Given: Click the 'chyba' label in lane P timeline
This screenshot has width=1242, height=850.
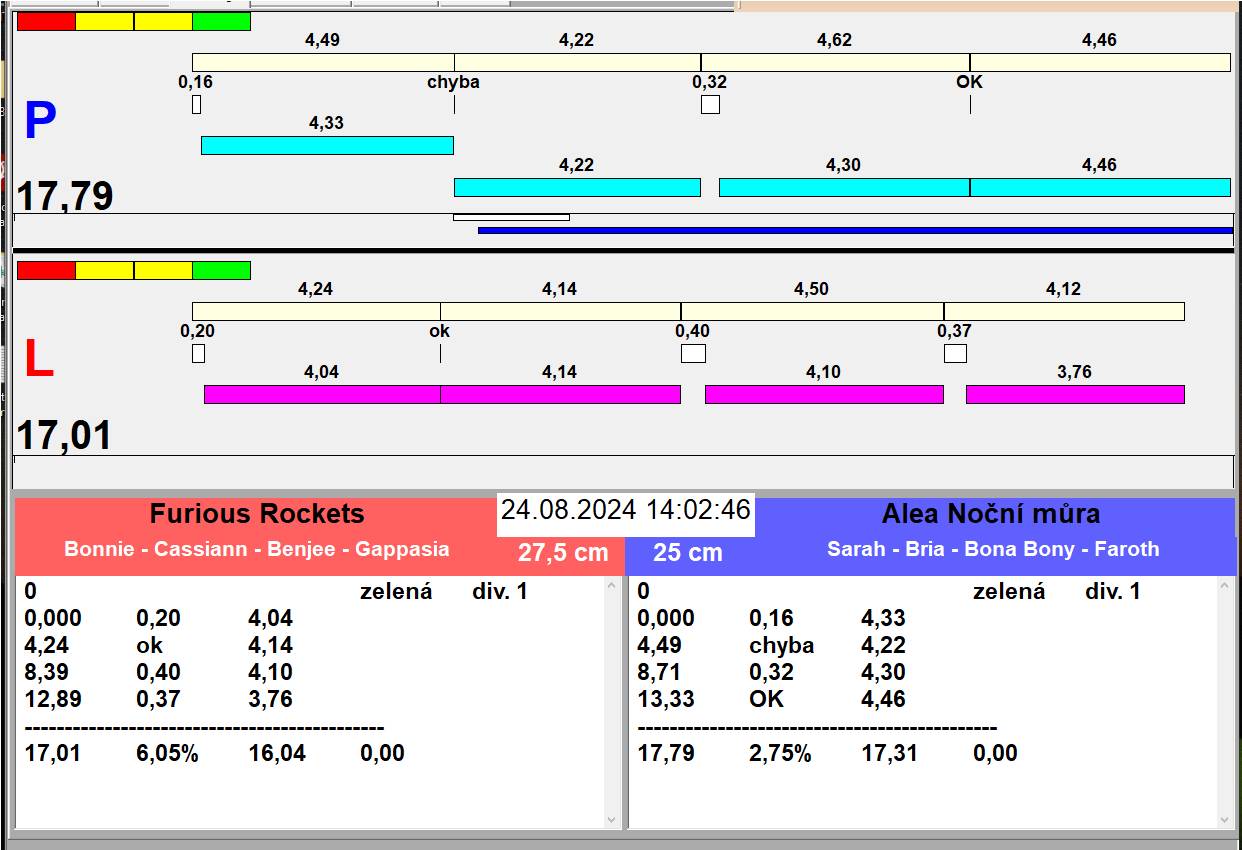Looking at the screenshot, I should click(454, 82).
